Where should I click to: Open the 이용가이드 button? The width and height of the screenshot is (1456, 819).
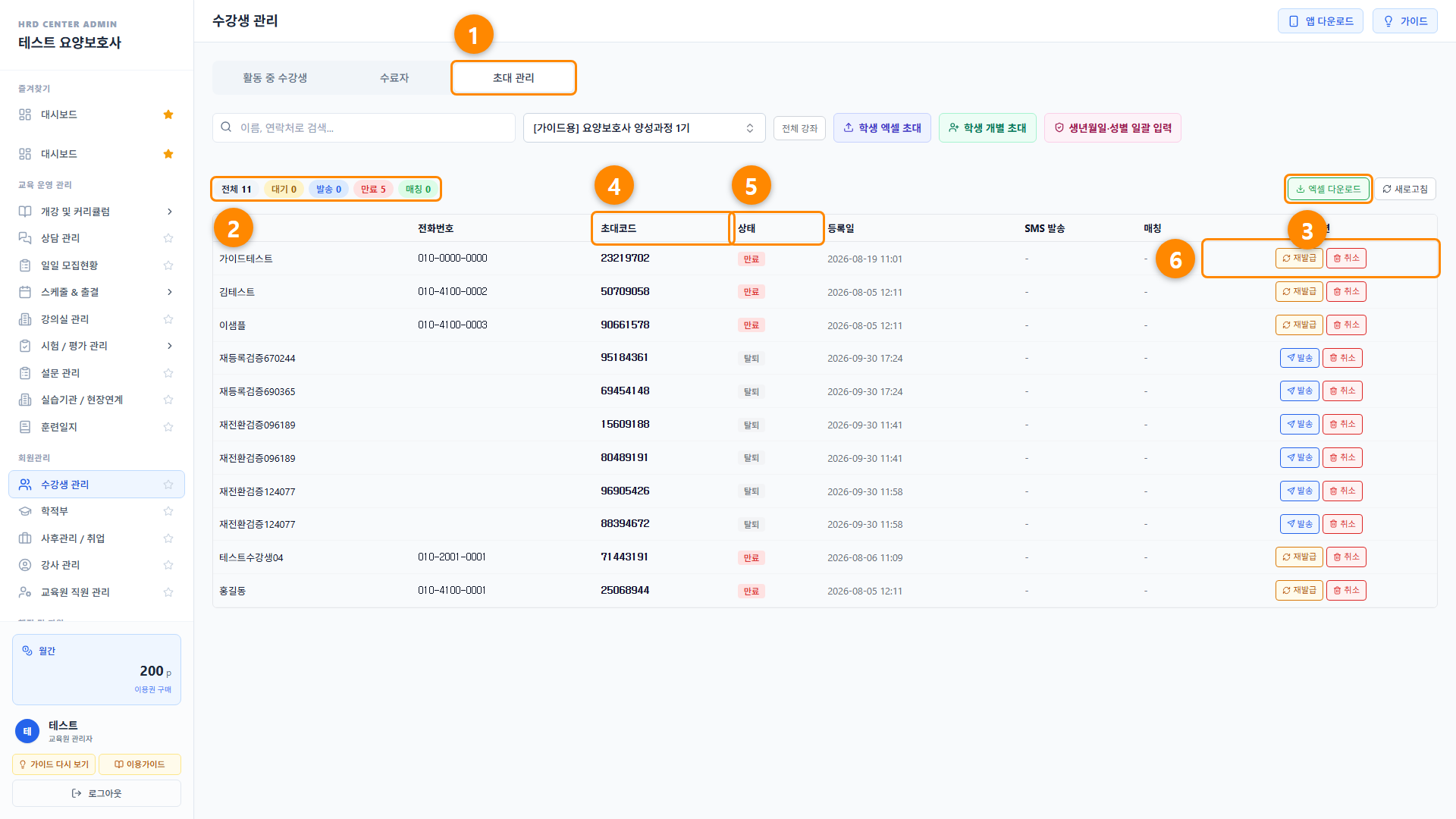140,764
